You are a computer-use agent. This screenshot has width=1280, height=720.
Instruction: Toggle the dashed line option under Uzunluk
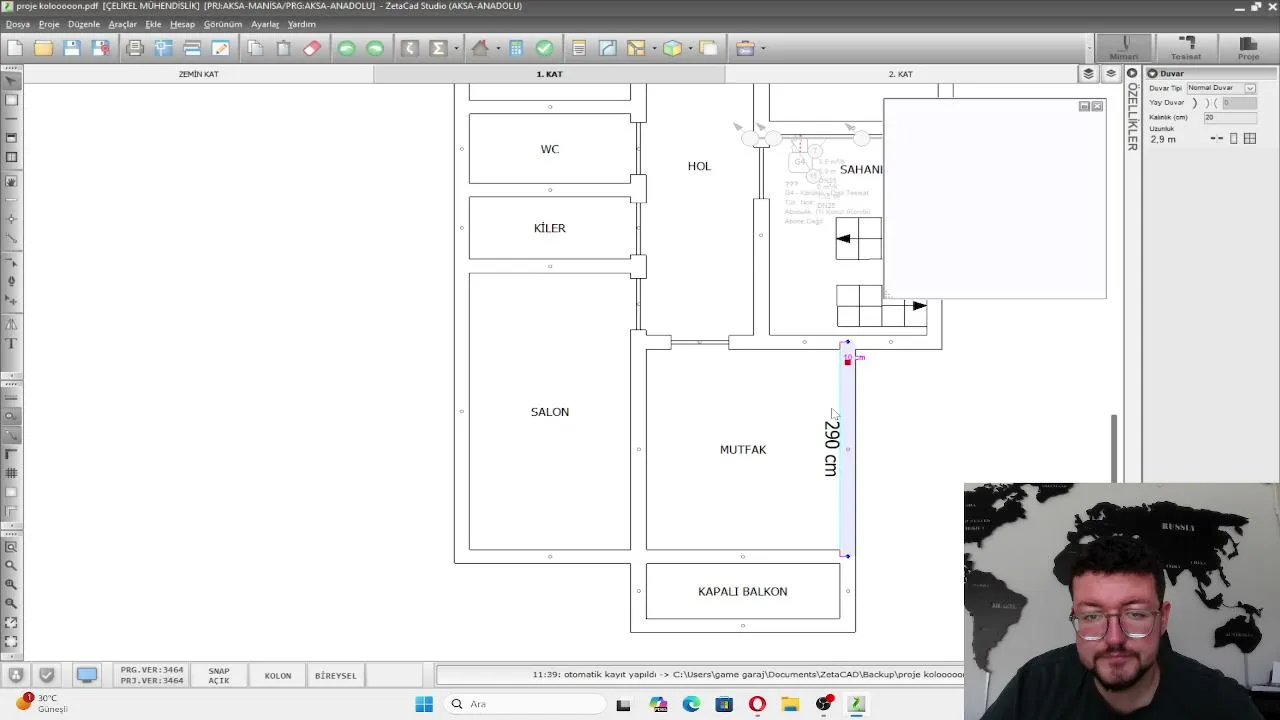coord(1217,139)
